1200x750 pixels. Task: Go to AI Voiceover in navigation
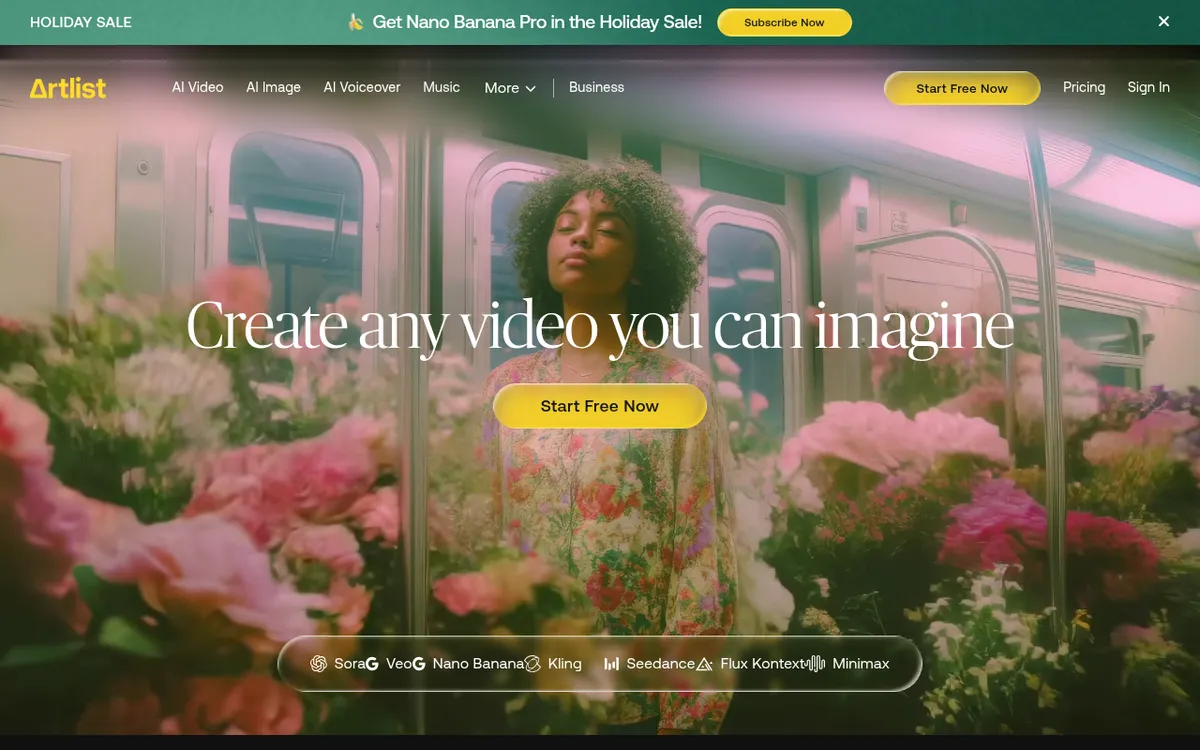tap(361, 87)
